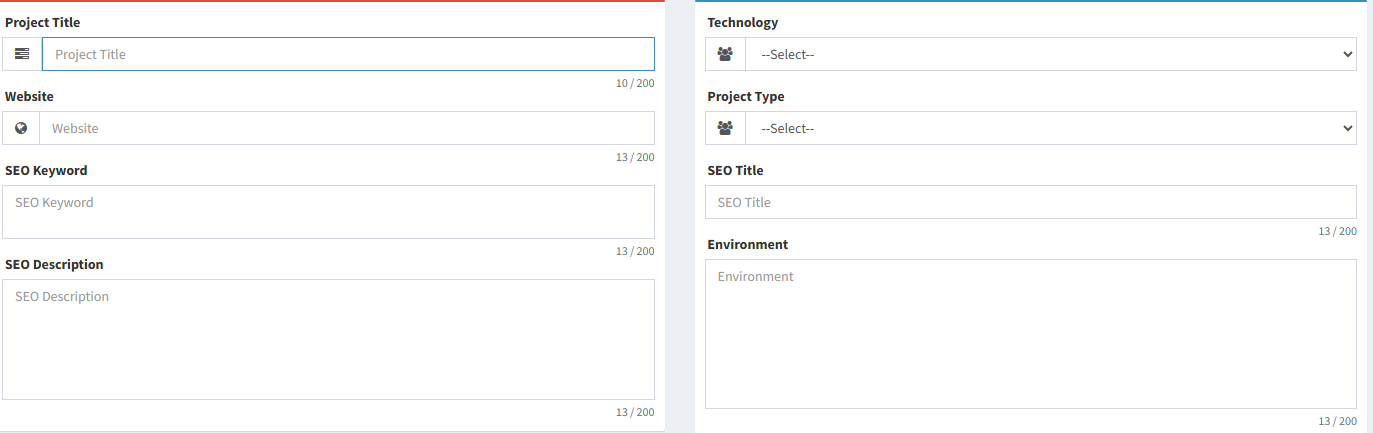
Task: Expand the Project Type select dropdown
Action: click(x=1050, y=128)
